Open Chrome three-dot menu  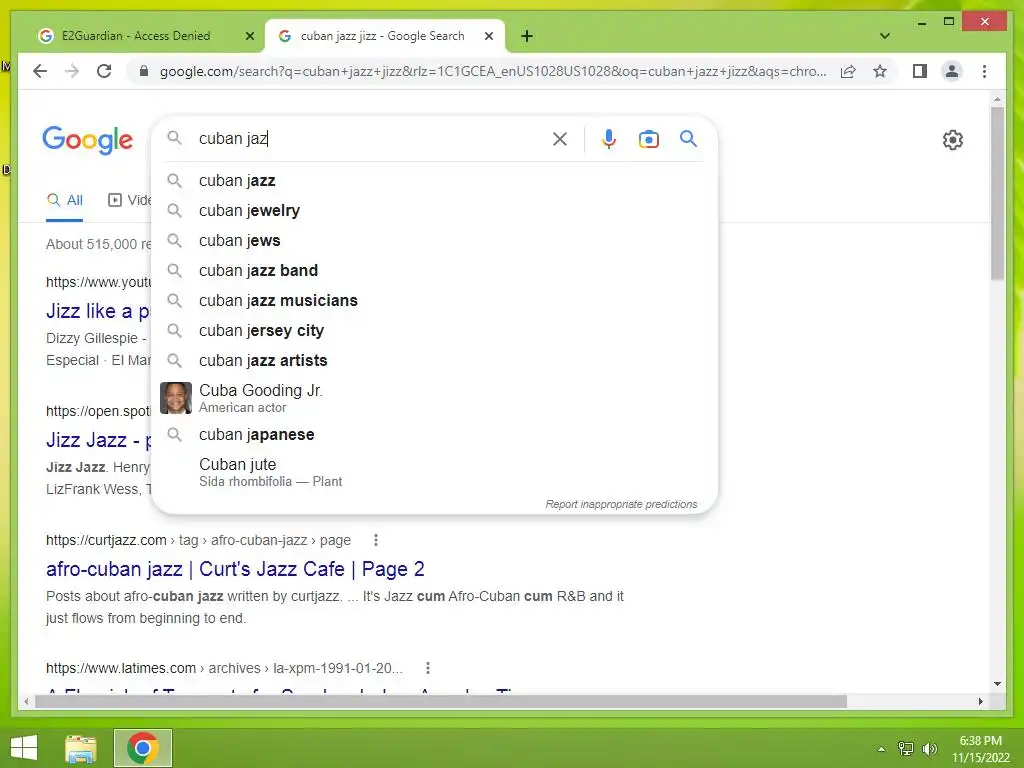coord(984,71)
